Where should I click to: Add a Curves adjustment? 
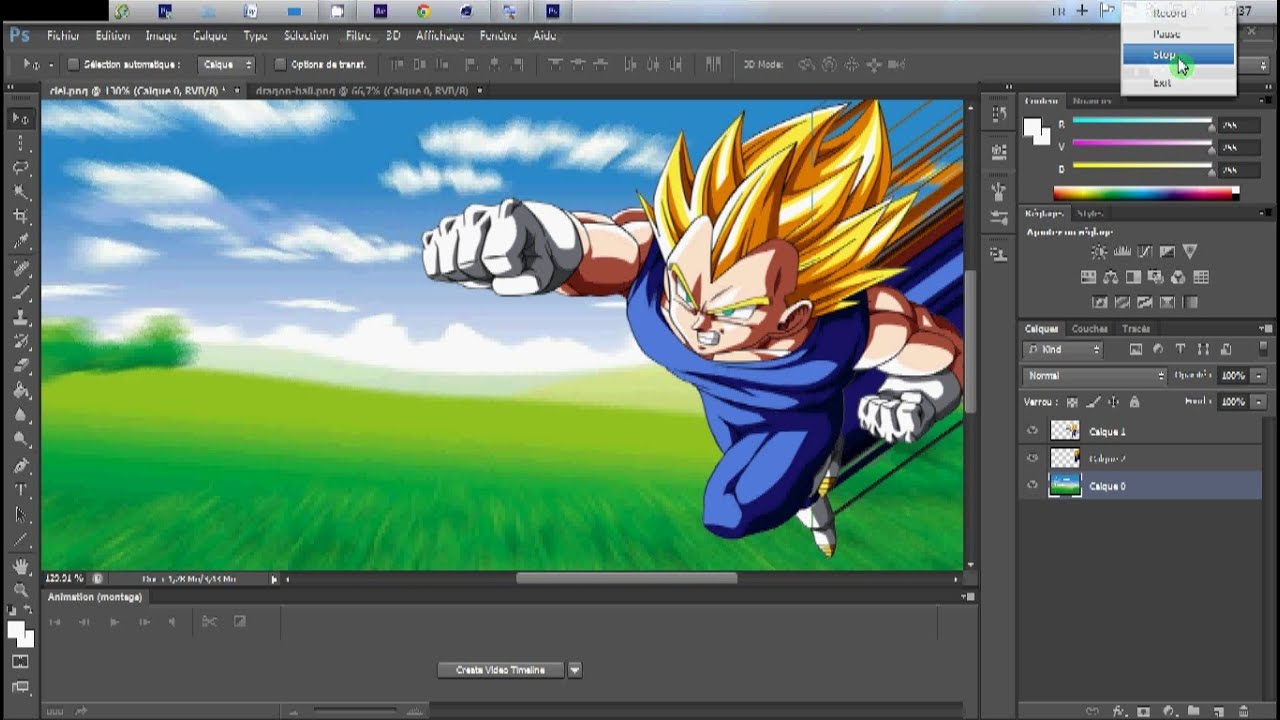[x=1144, y=252]
